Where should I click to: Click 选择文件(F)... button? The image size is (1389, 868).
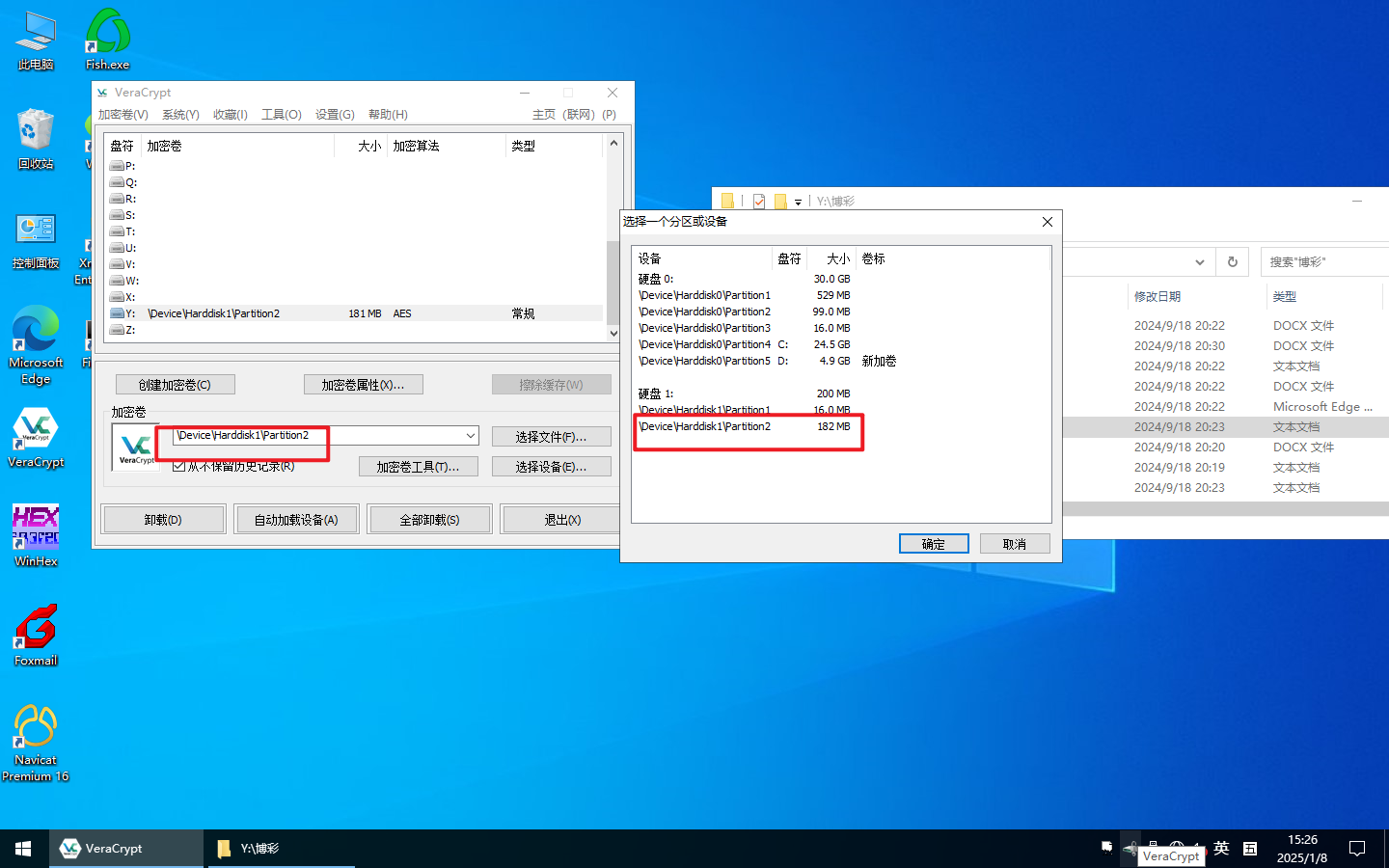(551, 437)
